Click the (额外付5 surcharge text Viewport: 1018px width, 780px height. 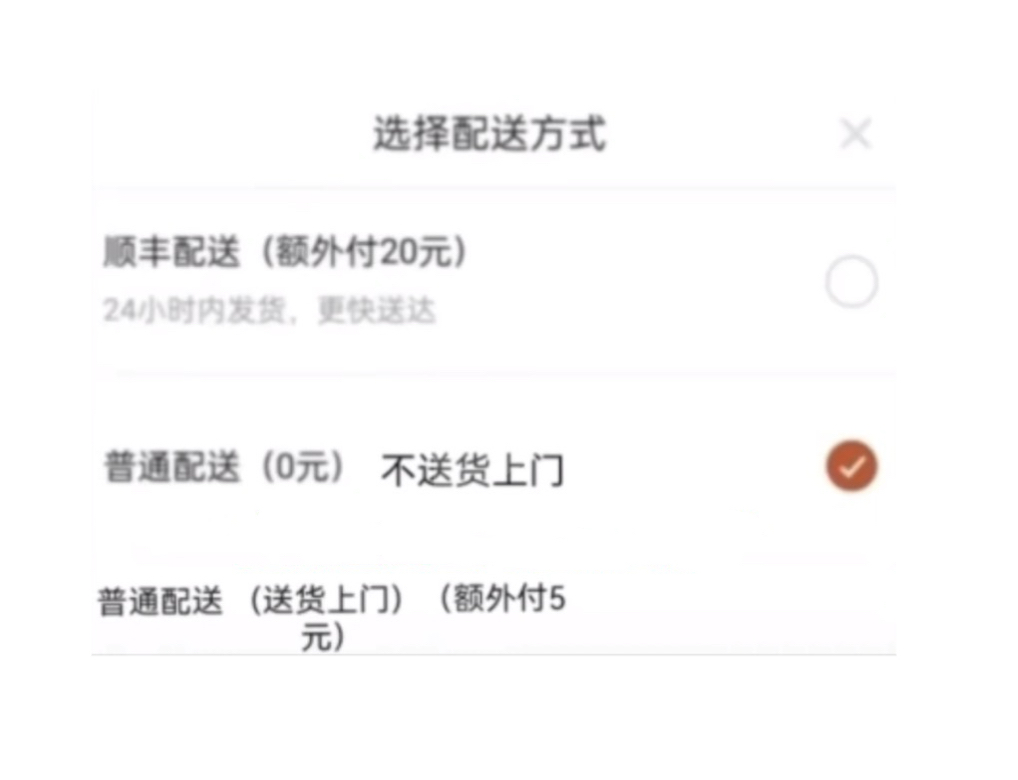[x=501, y=600]
